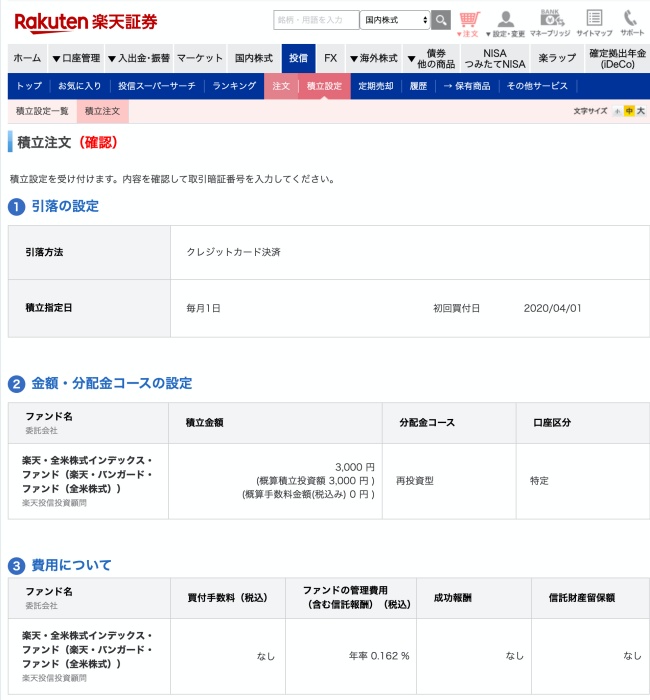
Task: Switch to 積立設定一覧 sub-tab
Action: tap(42, 111)
